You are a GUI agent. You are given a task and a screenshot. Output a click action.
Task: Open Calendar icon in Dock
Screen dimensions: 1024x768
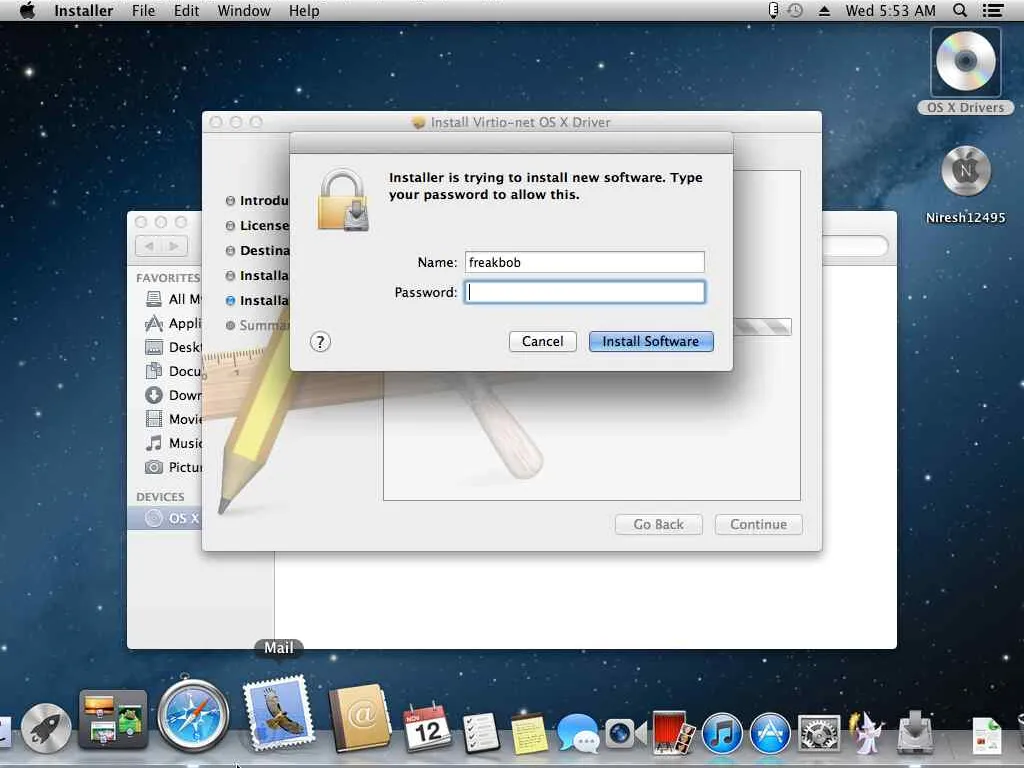tap(427, 728)
